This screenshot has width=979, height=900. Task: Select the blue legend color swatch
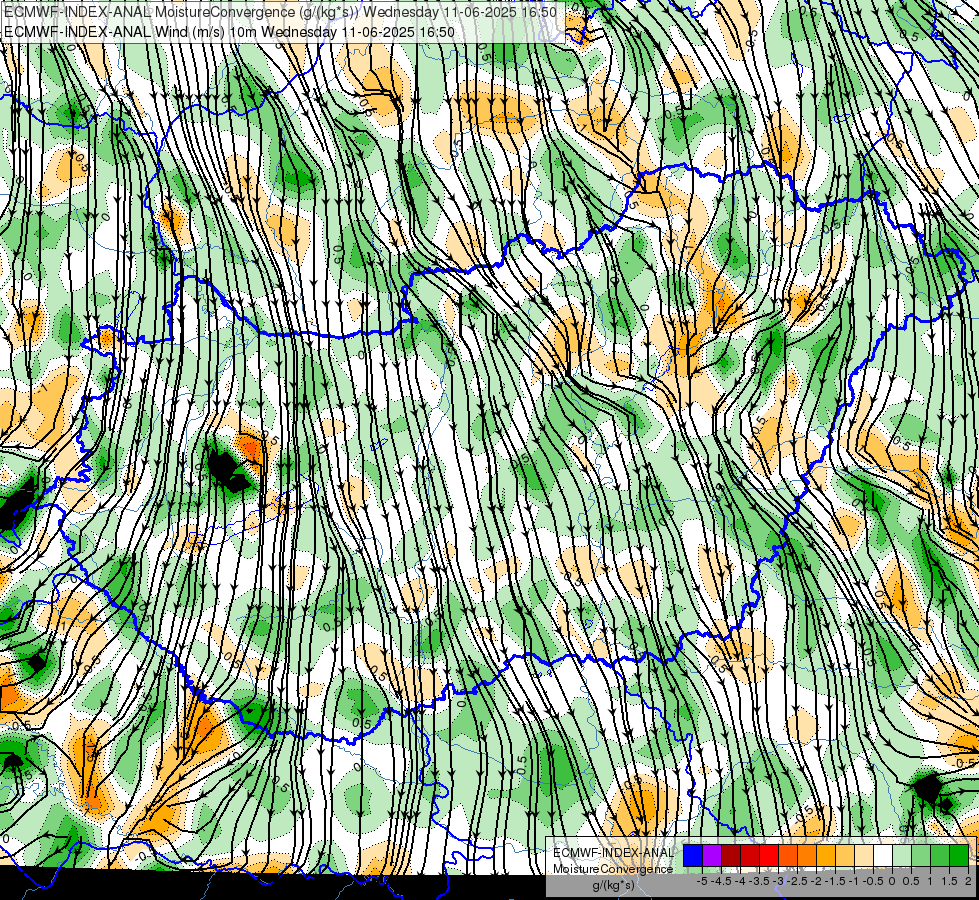click(693, 856)
